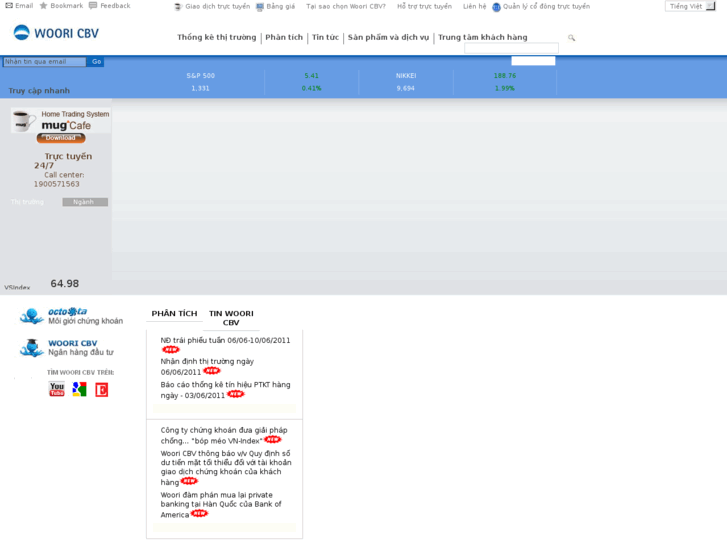Open the YouTube channel icon
Viewport: 727px width, 545px height.
coord(57,389)
